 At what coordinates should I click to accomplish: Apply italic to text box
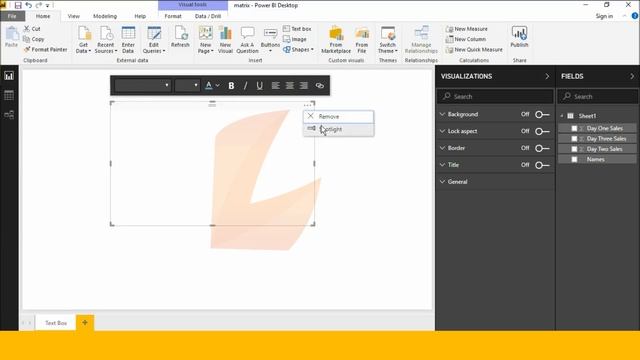click(245, 86)
